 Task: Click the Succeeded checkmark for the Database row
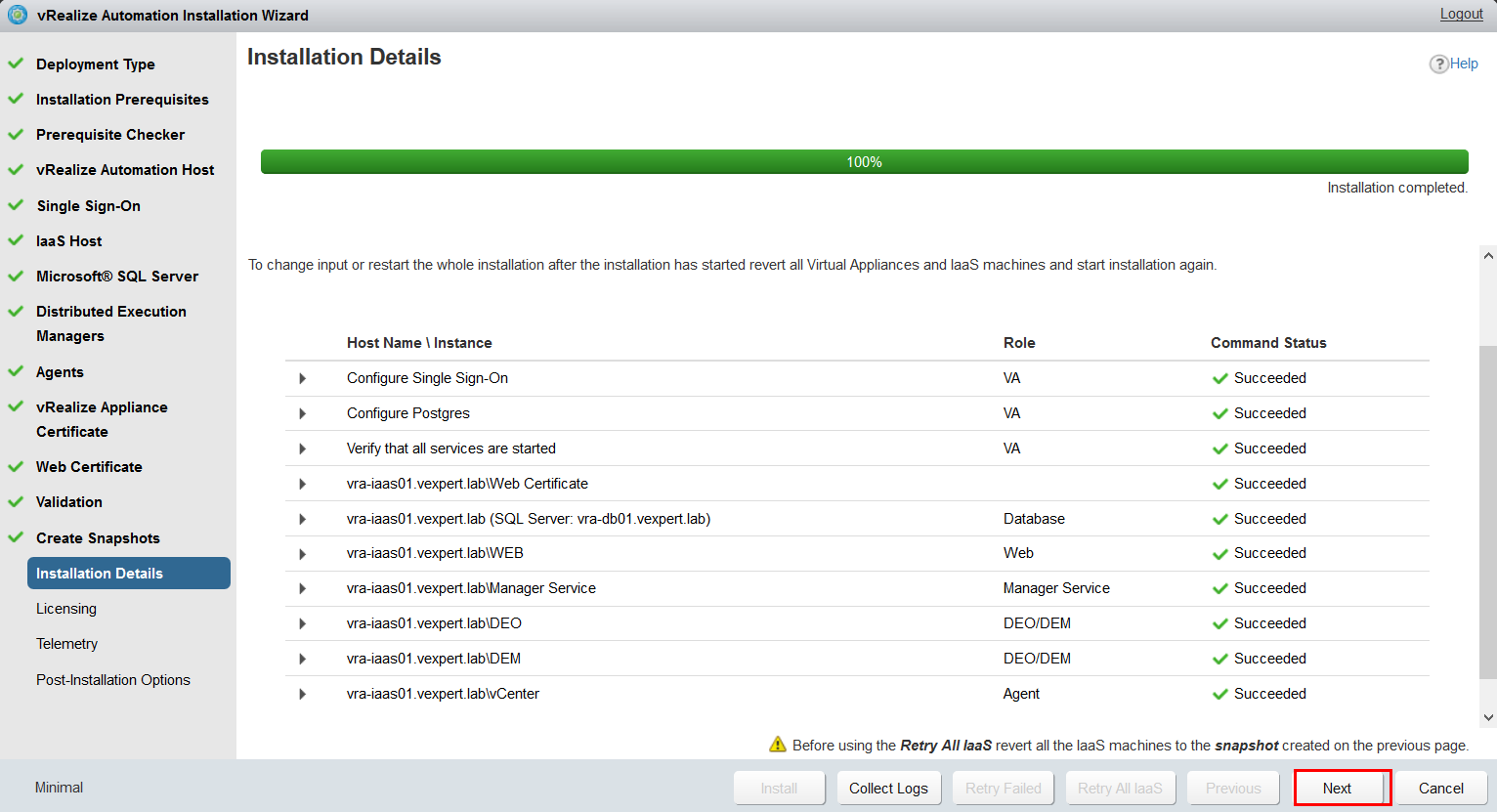point(1219,520)
